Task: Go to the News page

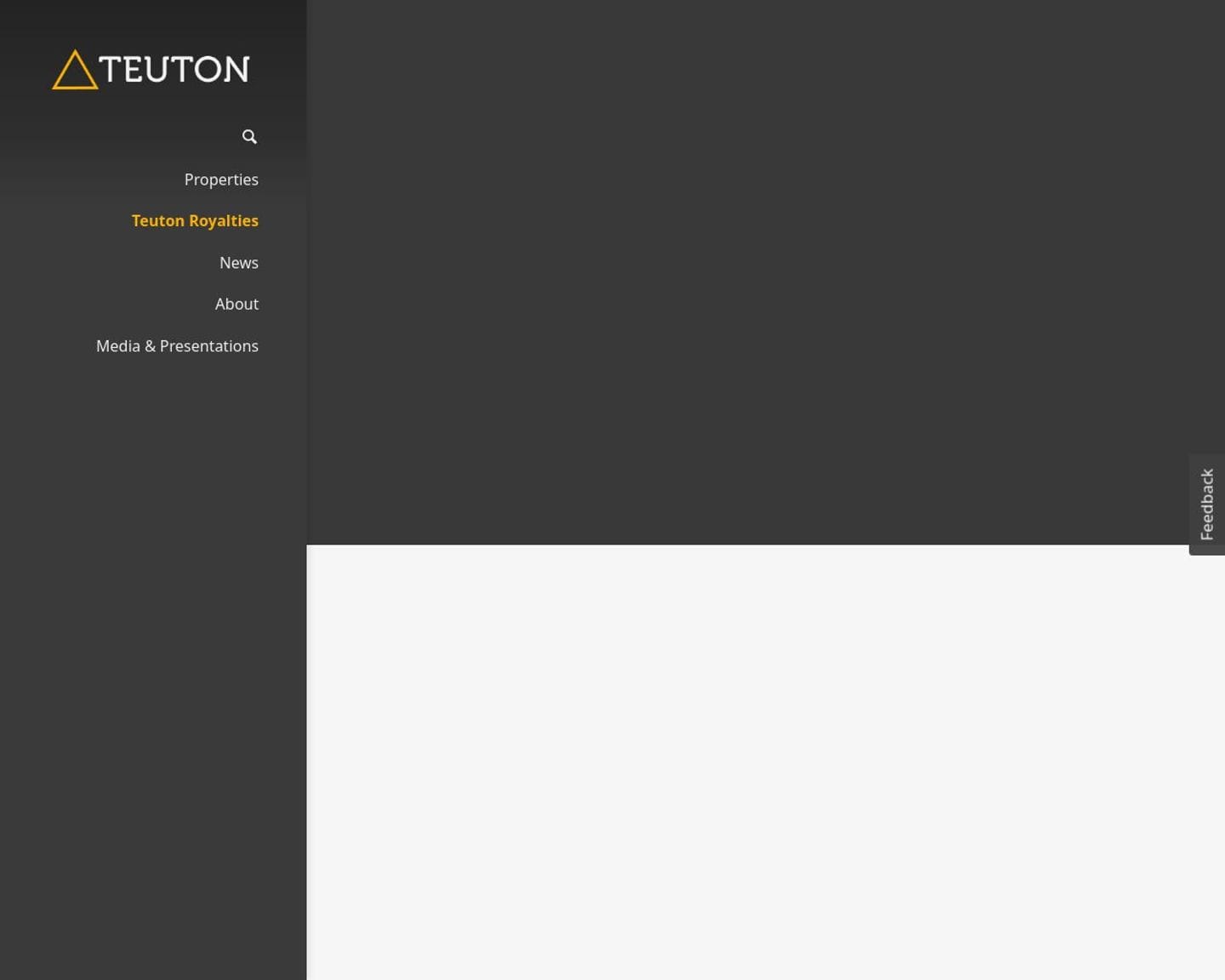Action: click(x=239, y=263)
